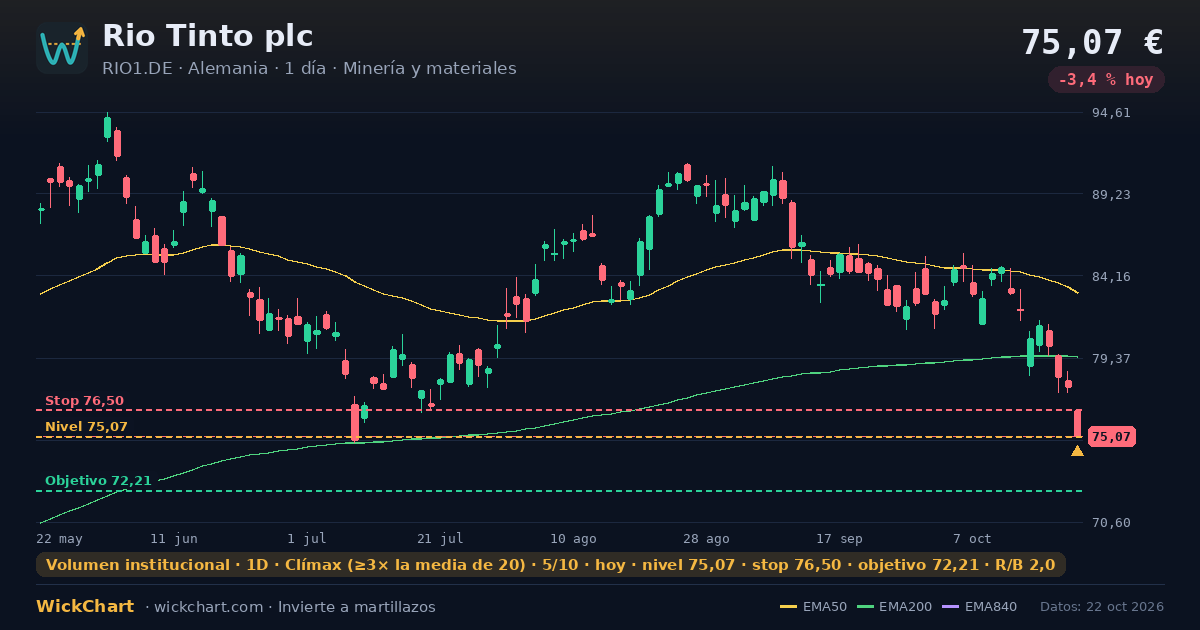
Task: Click the 89,23 price axis label
Action: point(1111,195)
